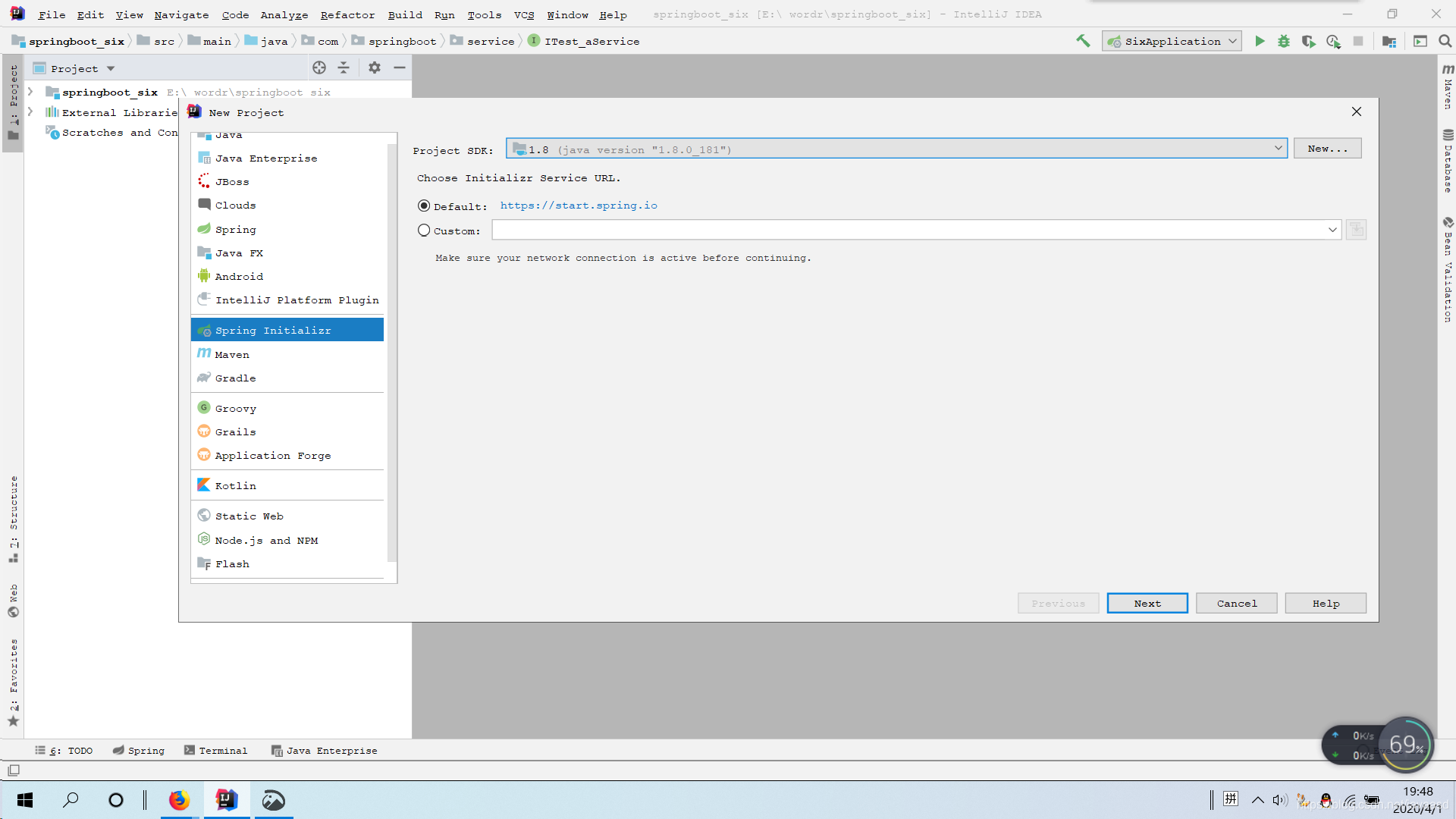
Task: Click the New... SDK button
Action: tap(1328, 149)
